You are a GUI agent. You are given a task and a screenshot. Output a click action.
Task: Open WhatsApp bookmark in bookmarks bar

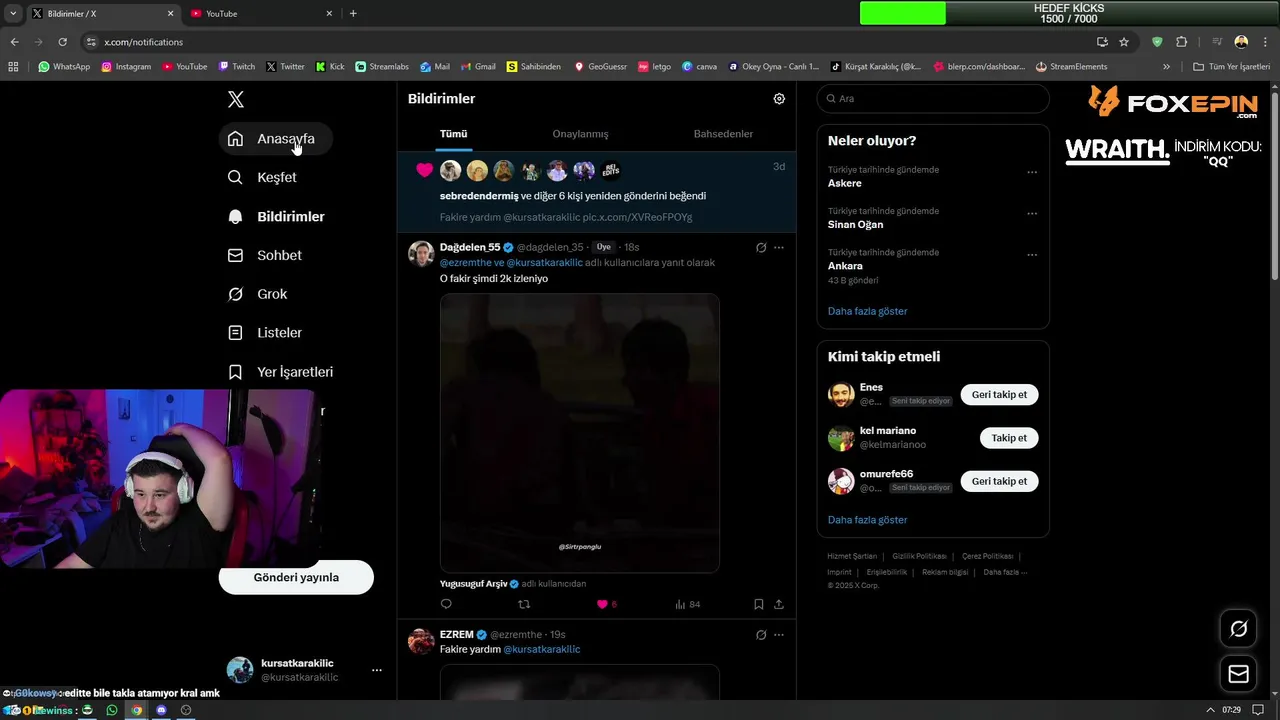tap(64, 67)
